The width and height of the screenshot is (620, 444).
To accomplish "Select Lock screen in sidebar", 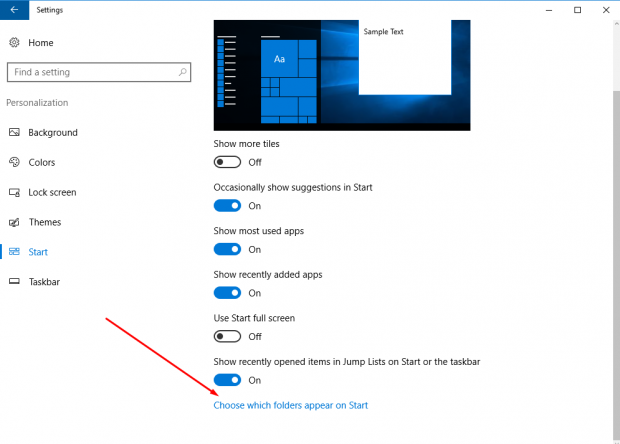I will point(52,193).
